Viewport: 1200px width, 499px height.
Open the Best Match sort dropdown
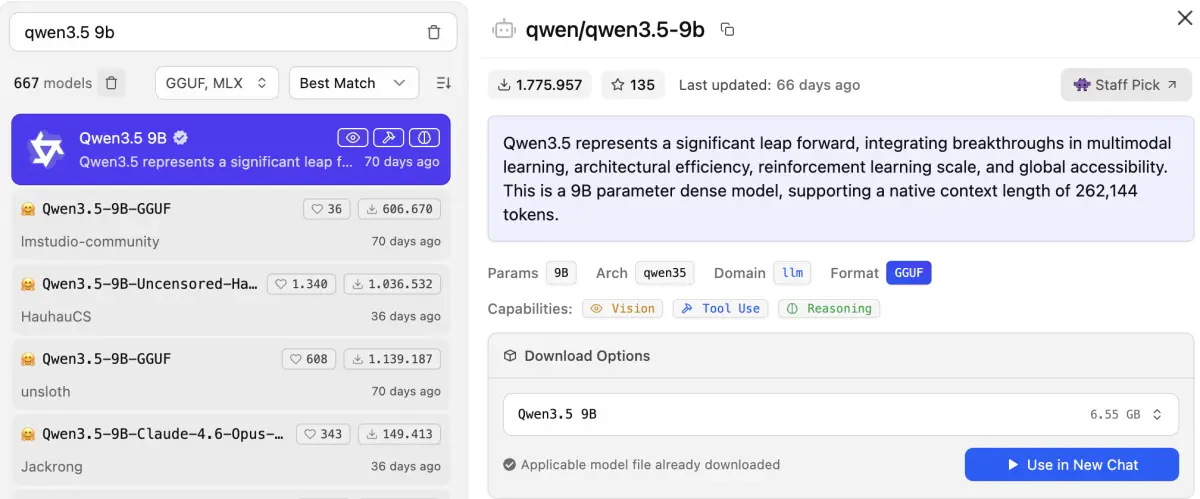click(354, 83)
